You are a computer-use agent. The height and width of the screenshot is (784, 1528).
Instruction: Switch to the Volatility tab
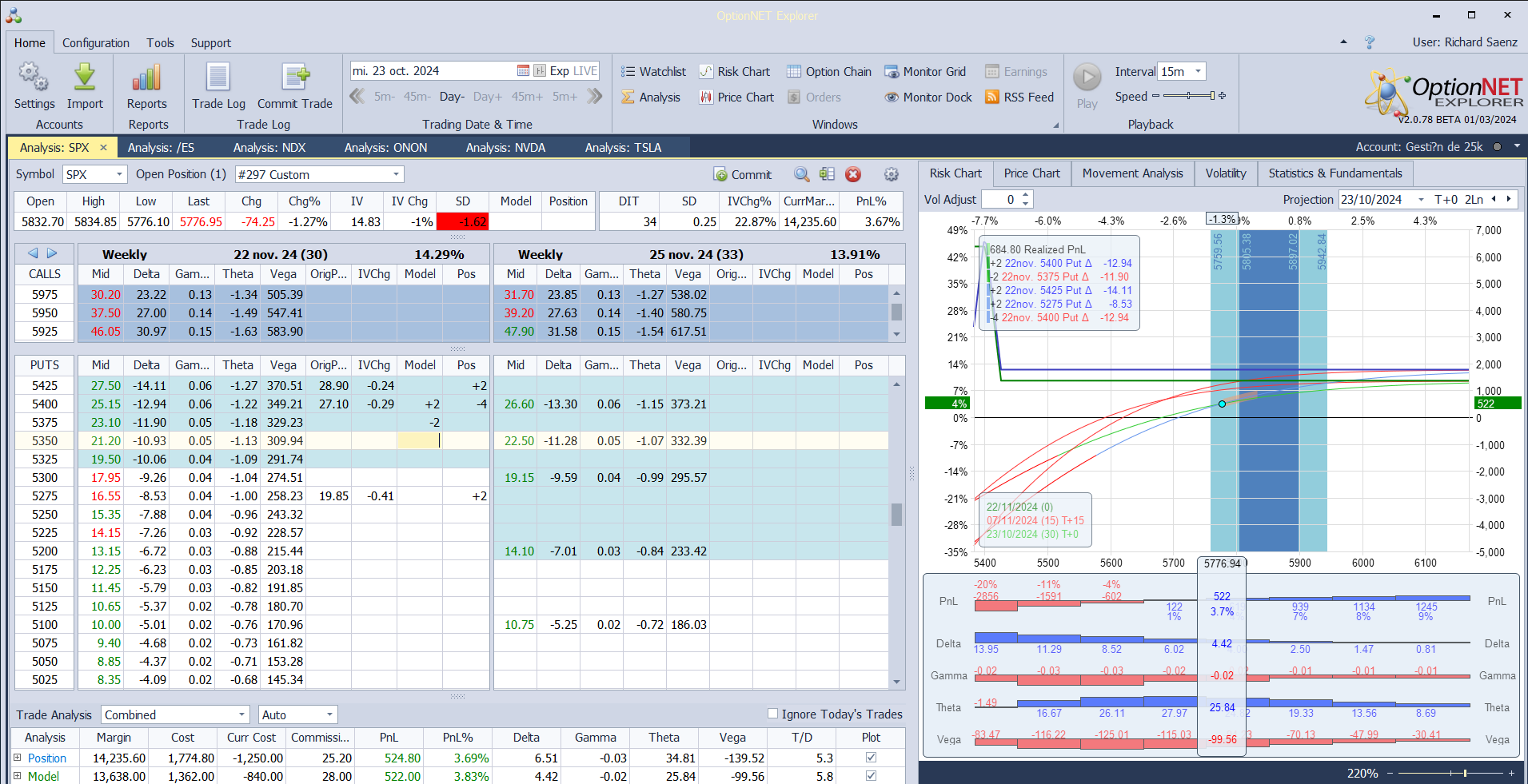[1226, 173]
